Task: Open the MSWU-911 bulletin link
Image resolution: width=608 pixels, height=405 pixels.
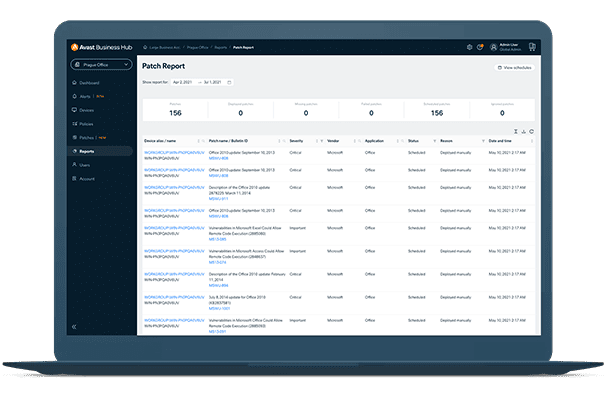Action: [219, 199]
